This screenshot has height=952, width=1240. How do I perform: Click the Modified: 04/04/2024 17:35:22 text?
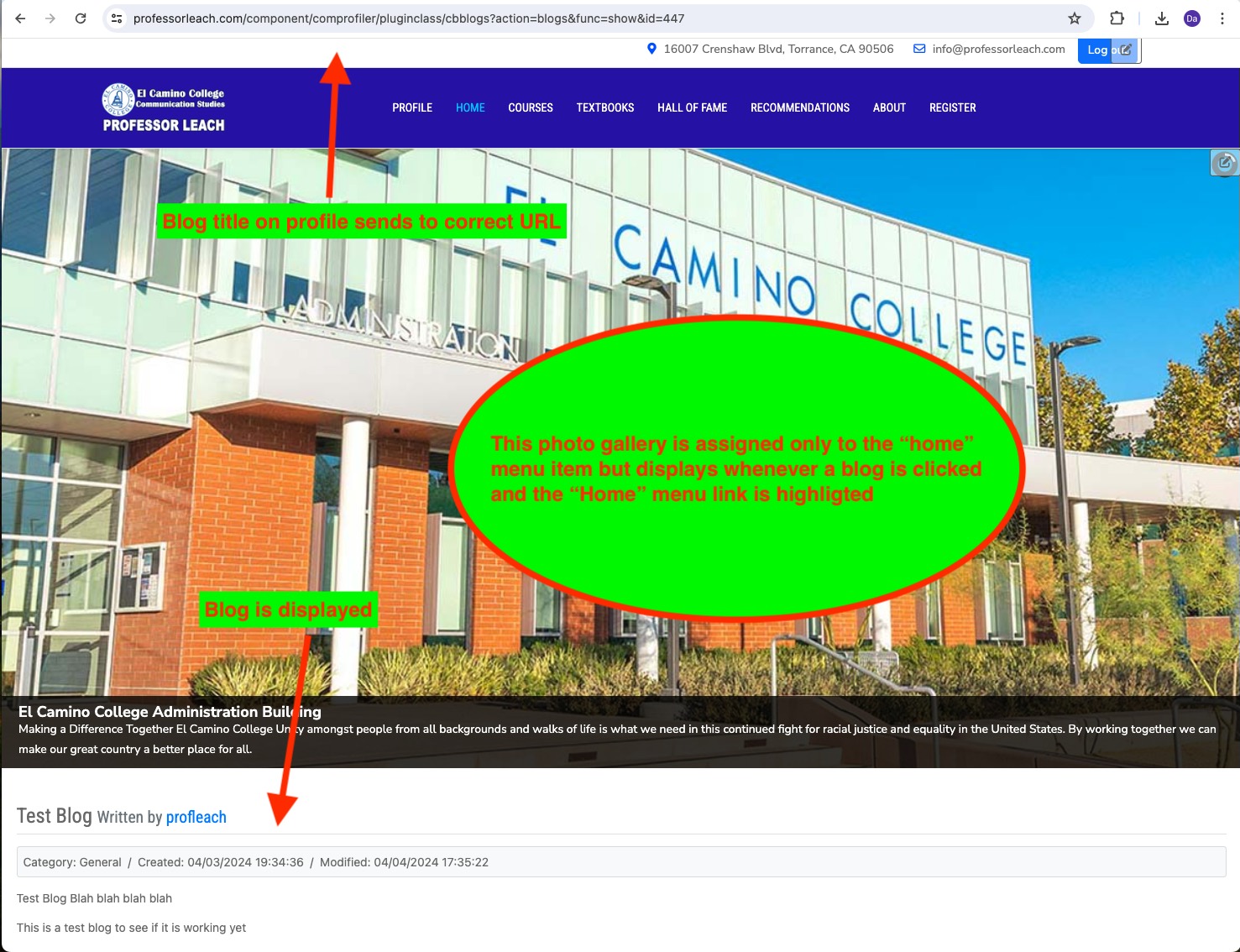pos(404,862)
